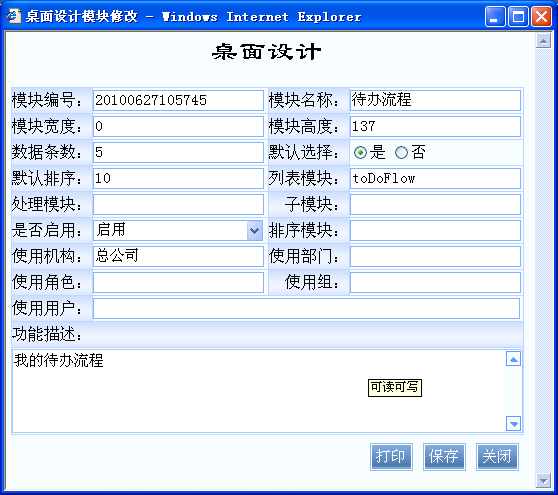The image size is (558, 495).
Task: Click the empty 子模块 input field
Action: coord(435,204)
